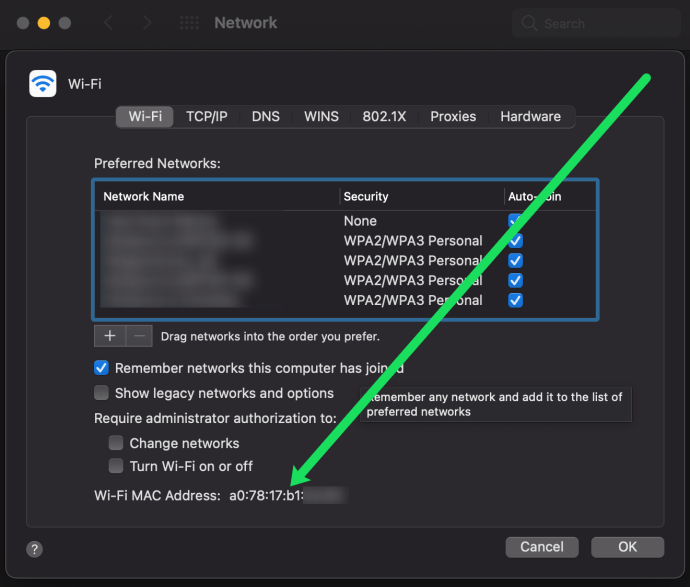The image size is (690, 587).
Task: Show all preferences via grid icon
Action: click(189, 22)
